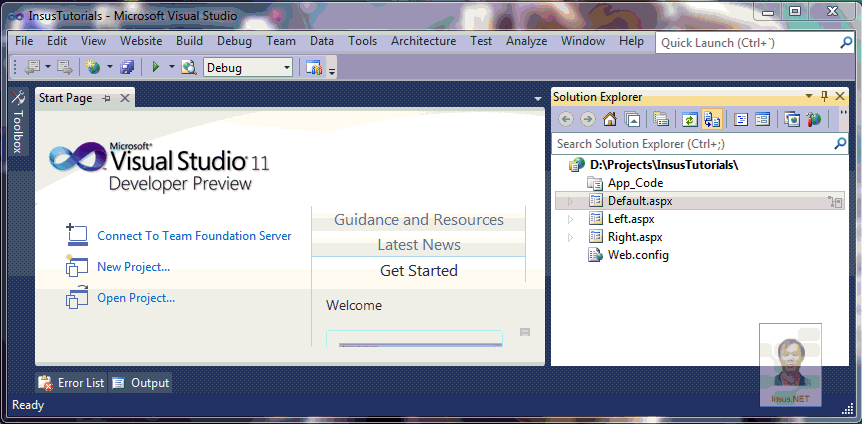Open Output panel tab
The width and height of the screenshot is (862, 424).
point(140,383)
